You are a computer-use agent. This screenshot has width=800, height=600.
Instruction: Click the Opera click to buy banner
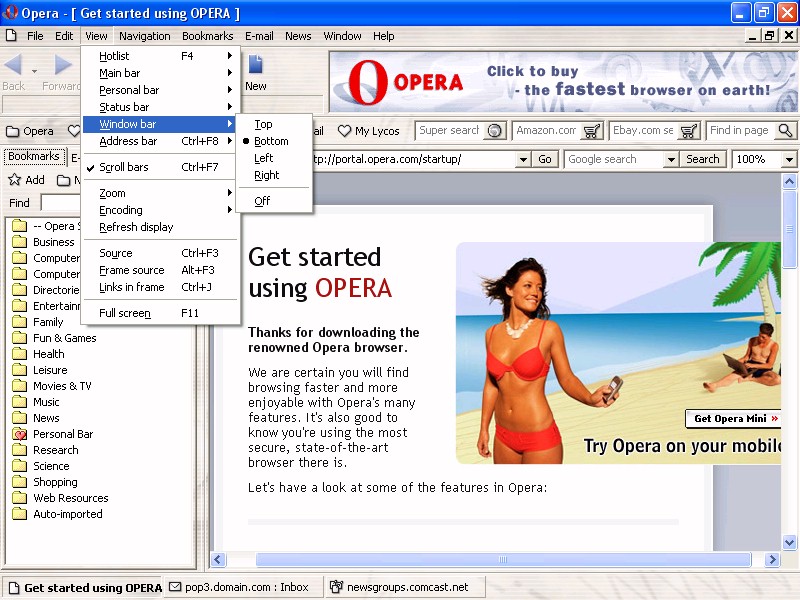[564, 82]
